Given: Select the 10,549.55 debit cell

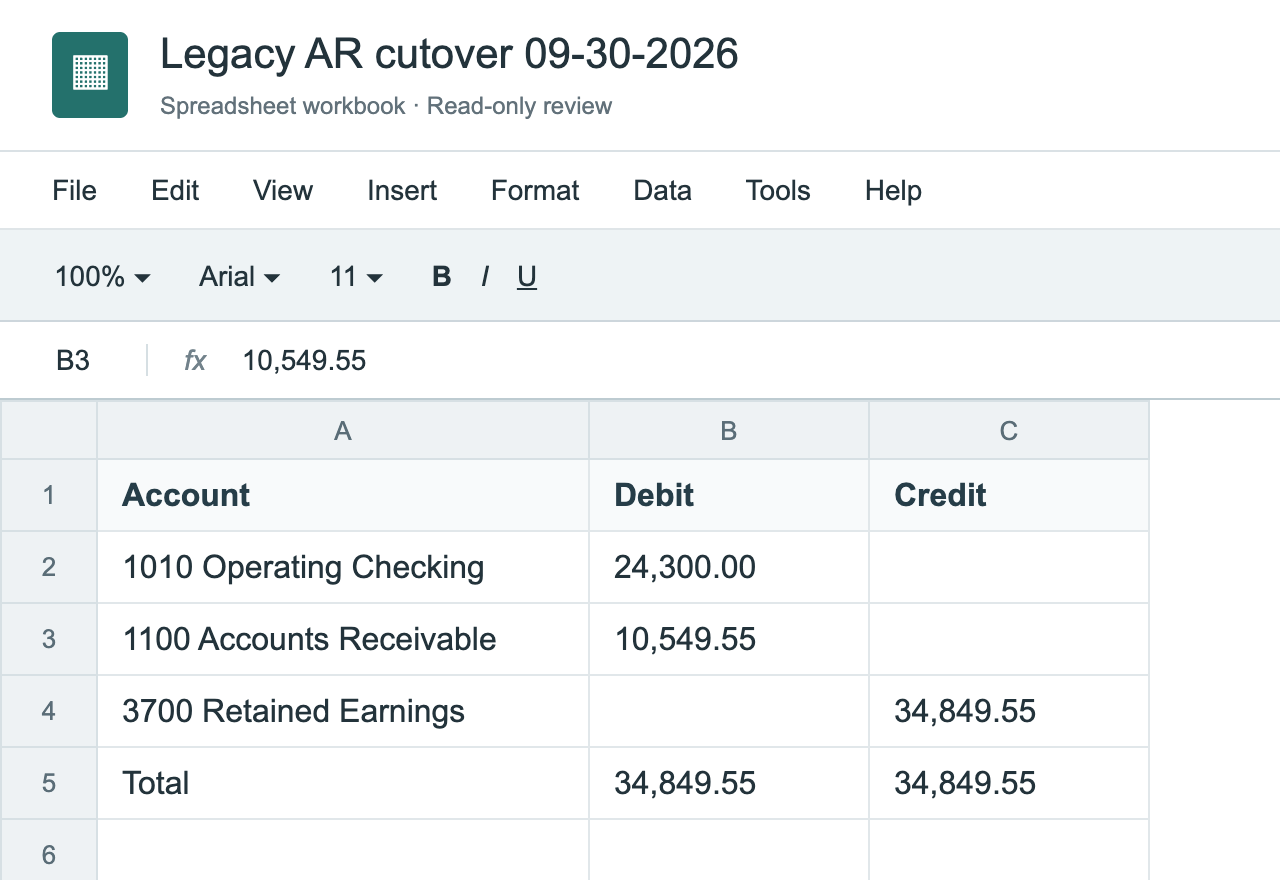Looking at the screenshot, I should point(729,639).
